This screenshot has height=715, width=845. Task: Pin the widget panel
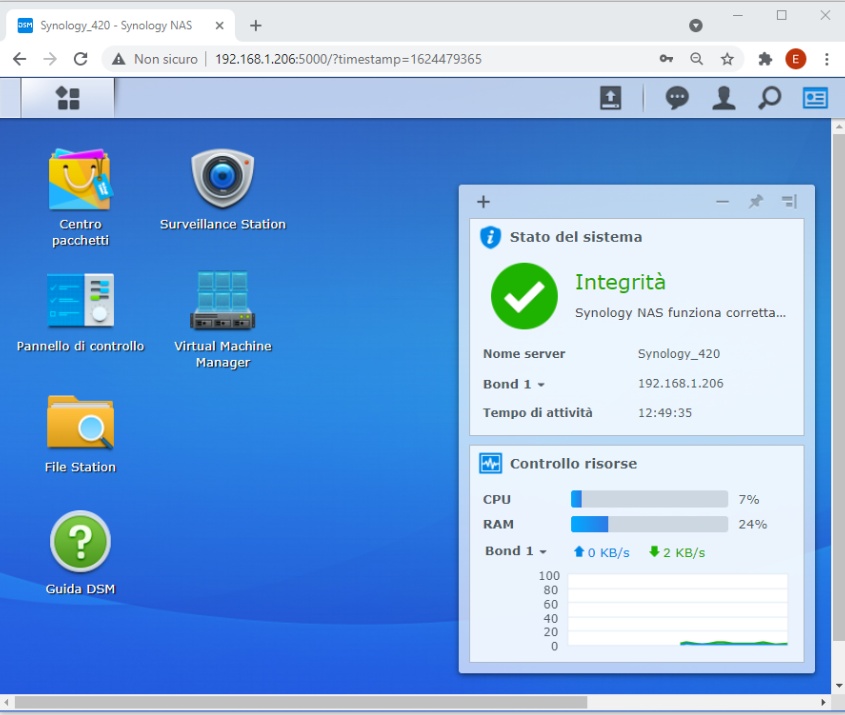pos(756,202)
